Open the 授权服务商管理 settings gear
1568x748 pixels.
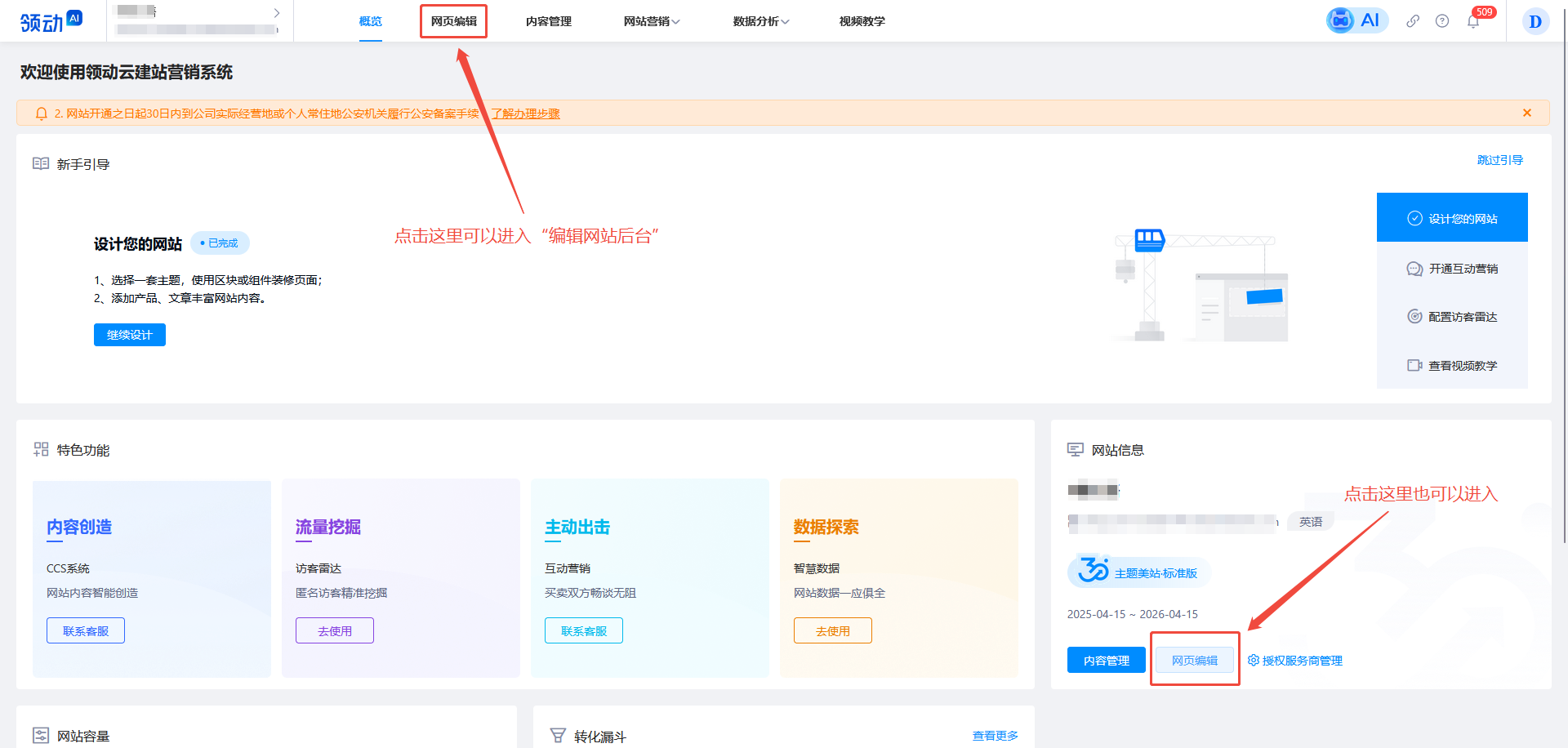coord(1255,661)
